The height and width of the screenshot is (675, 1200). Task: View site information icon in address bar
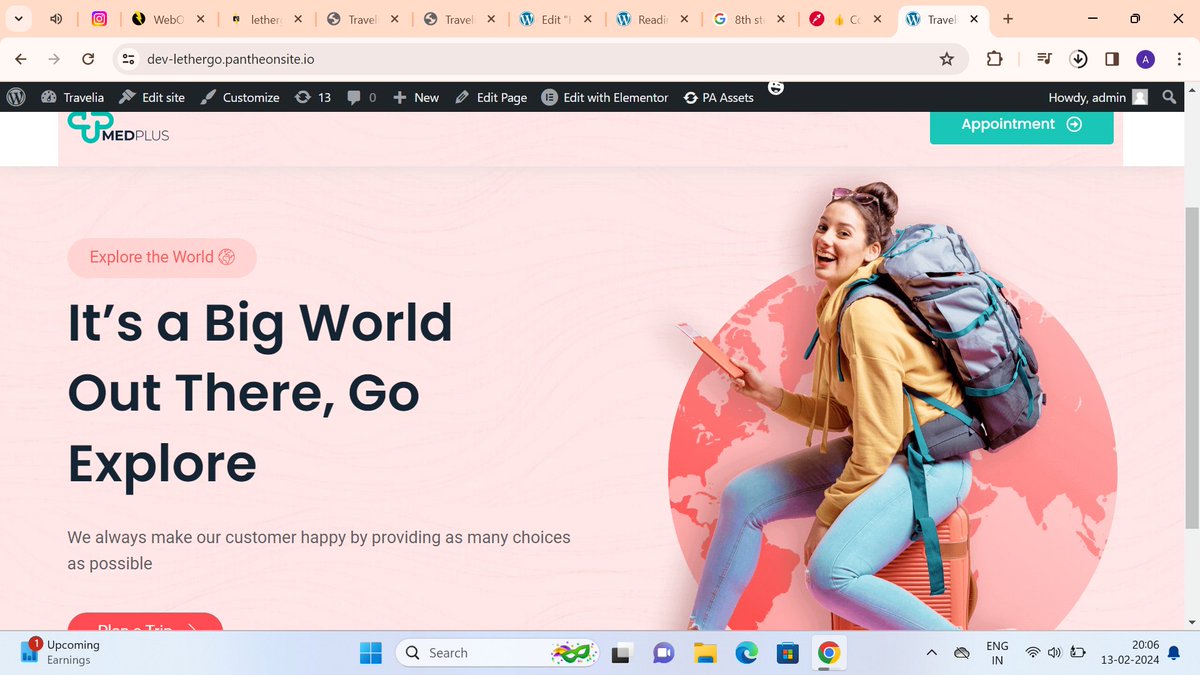(x=128, y=59)
